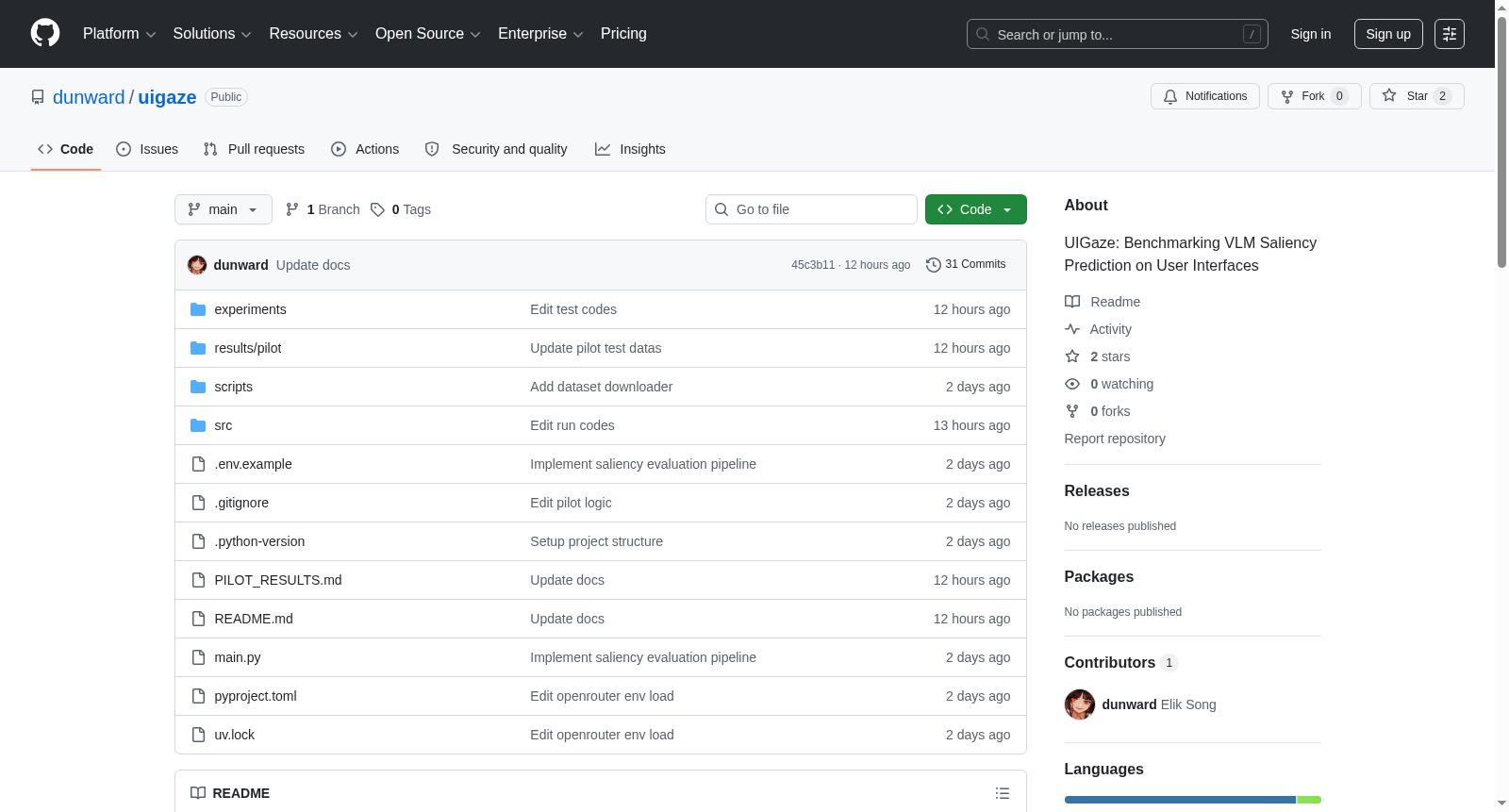Click the branch icon beside 1 Branch
This screenshot has height=812, width=1509.
(292, 209)
